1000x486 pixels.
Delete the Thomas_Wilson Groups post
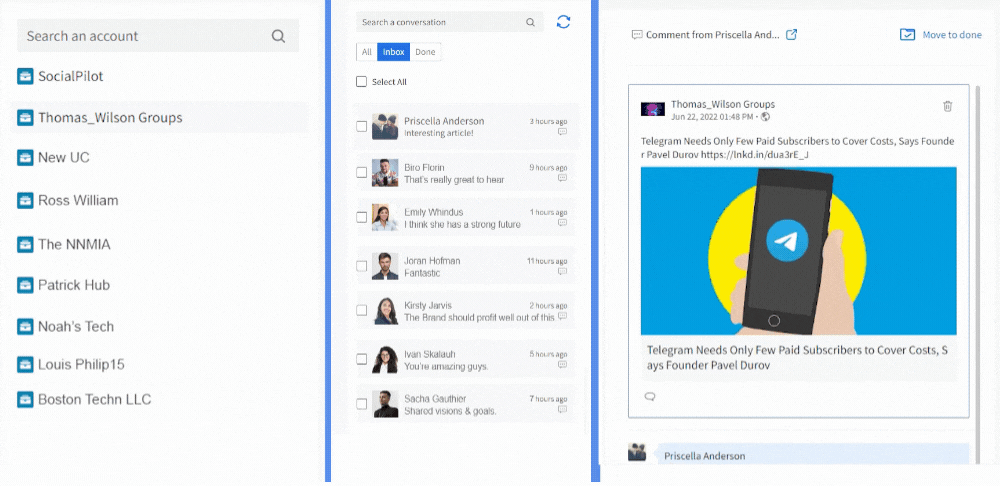pos(948,106)
